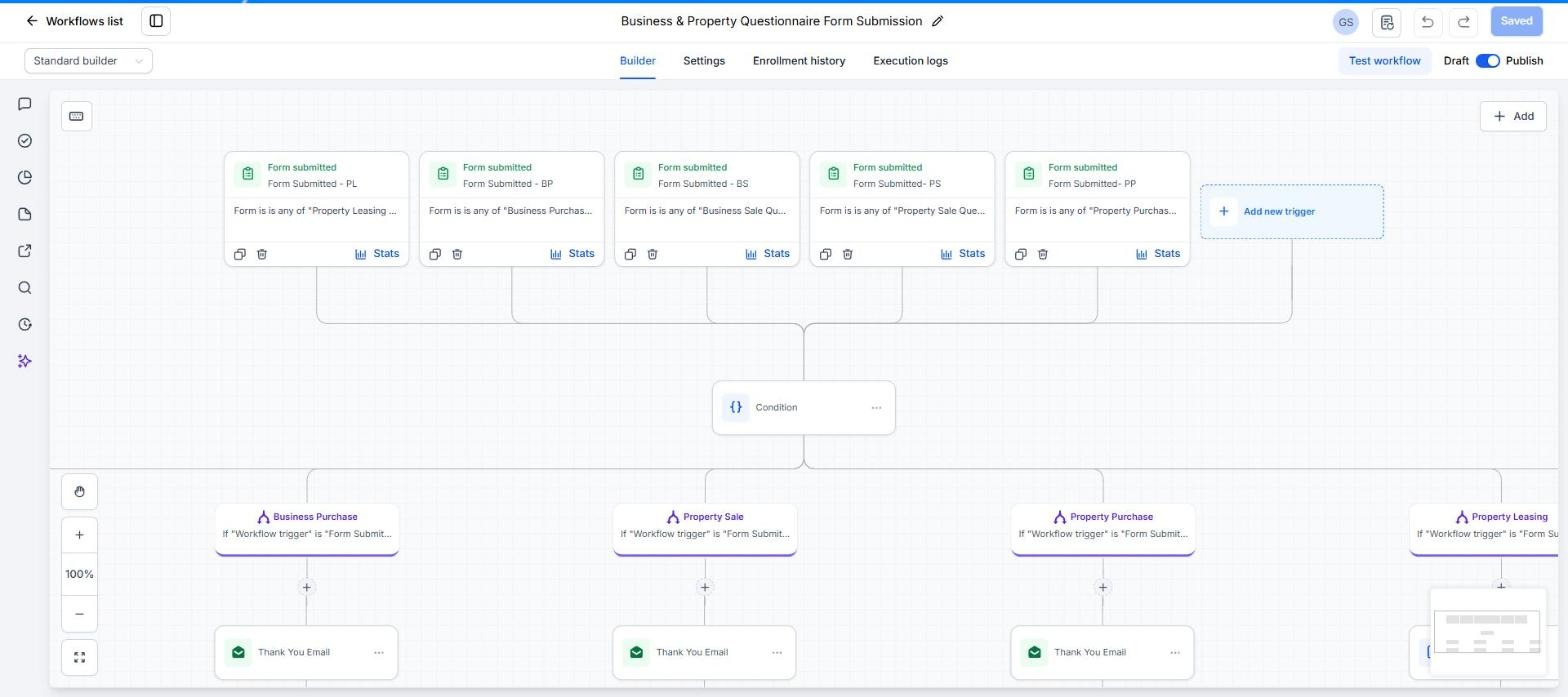Switch to the Settings tab
This screenshot has width=1568, height=697.
point(704,61)
